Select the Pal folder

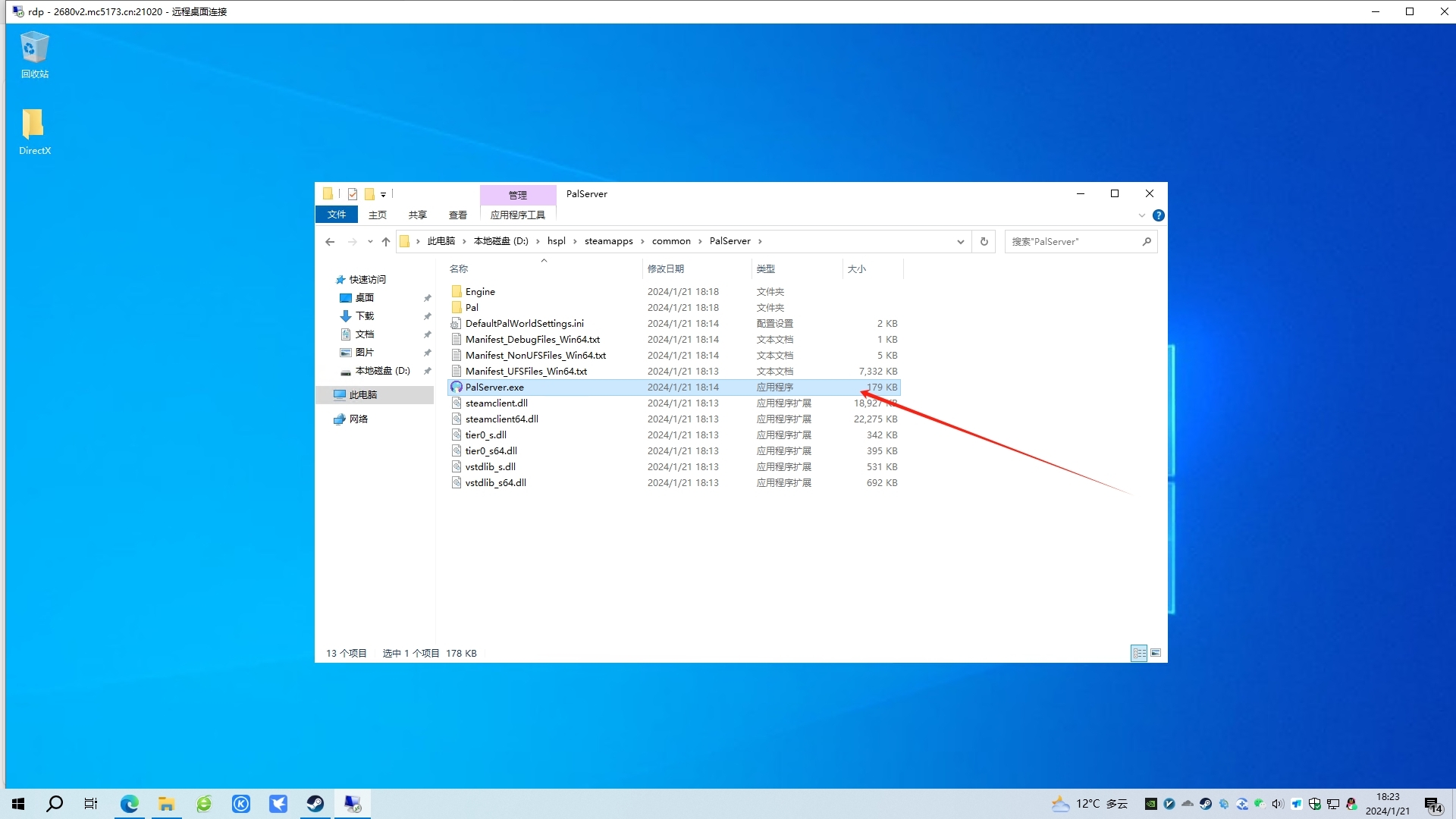click(472, 308)
